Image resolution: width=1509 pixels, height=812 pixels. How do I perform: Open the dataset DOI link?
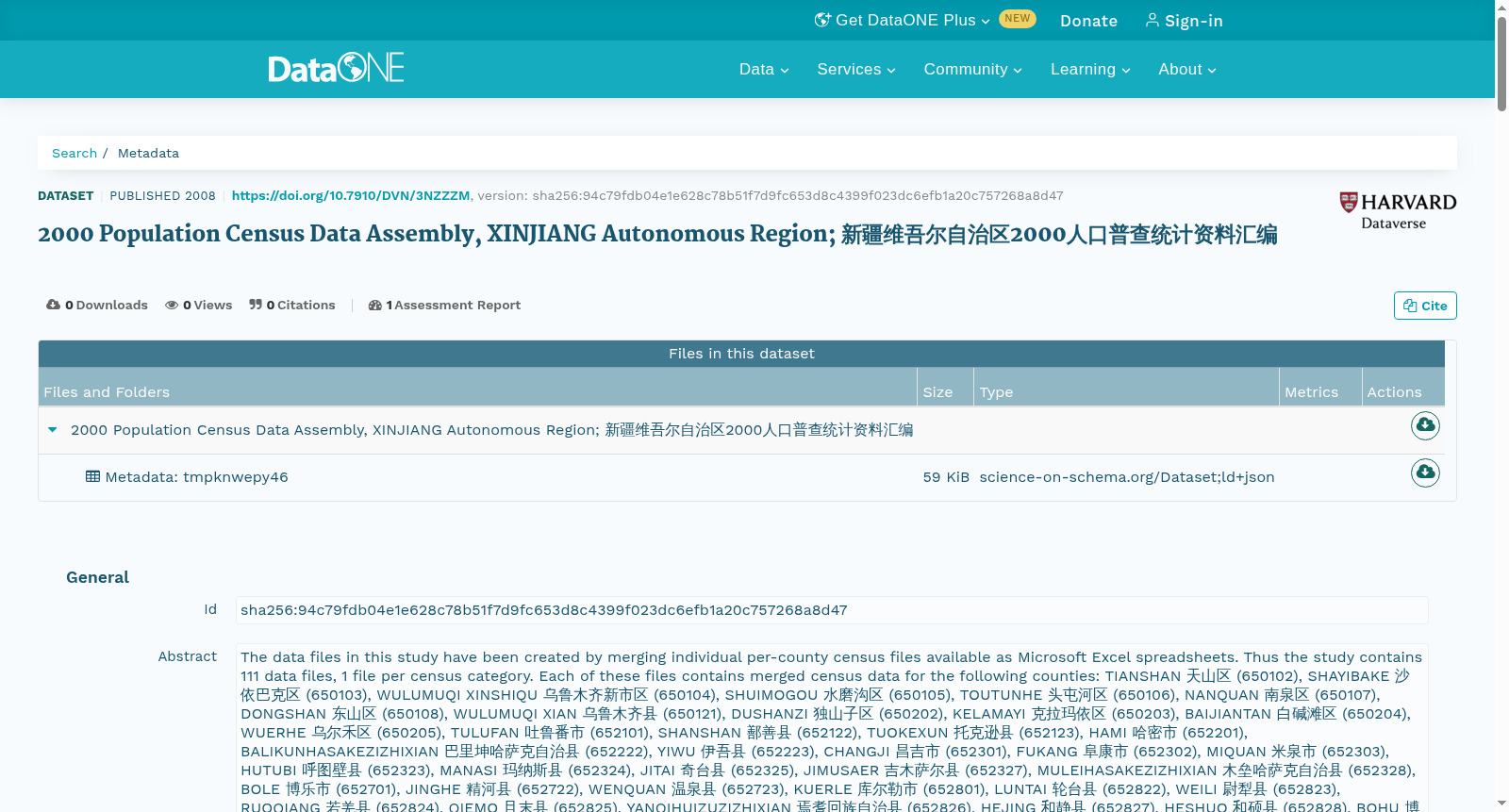click(351, 195)
